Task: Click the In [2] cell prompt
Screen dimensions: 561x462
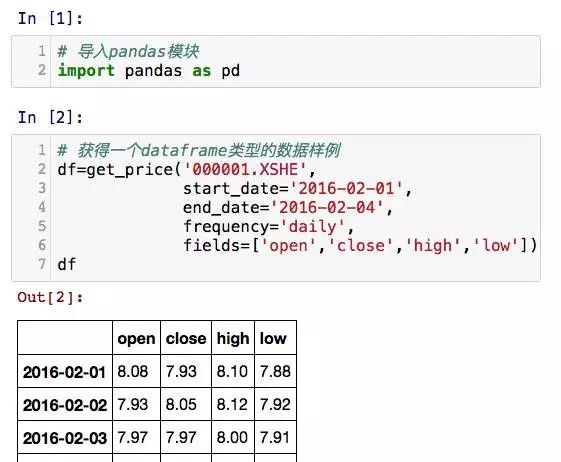Action: (50, 117)
